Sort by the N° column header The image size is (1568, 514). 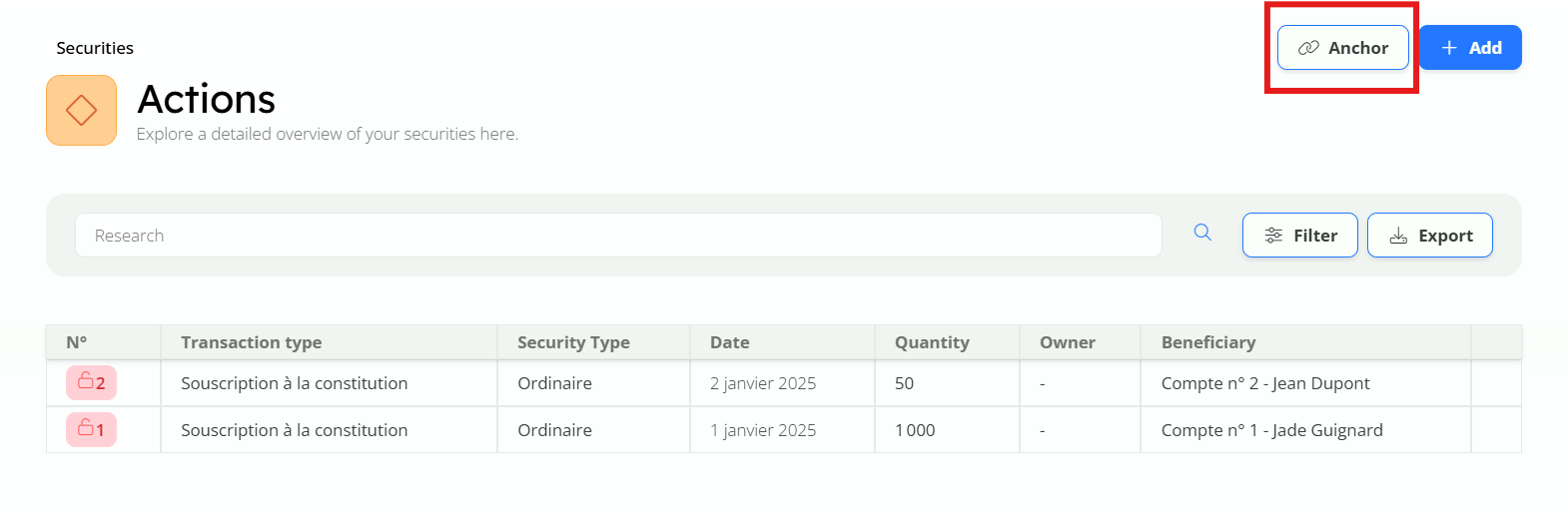(77, 342)
